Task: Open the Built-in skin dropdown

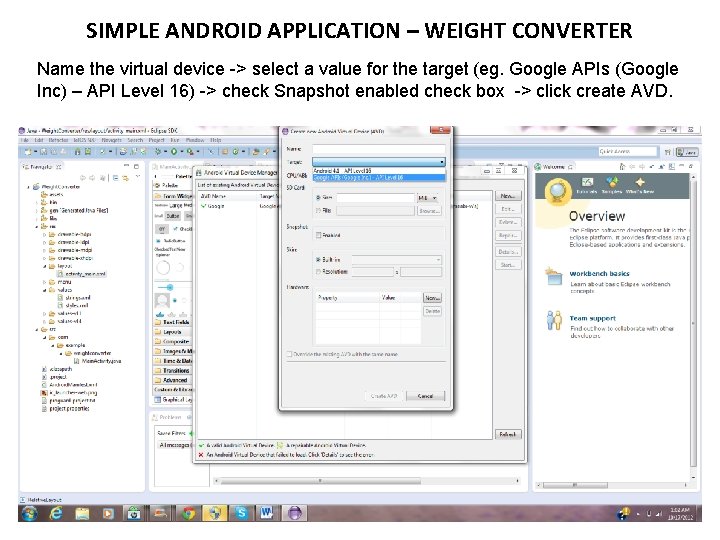Action: pyautogui.click(x=397, y=260)
